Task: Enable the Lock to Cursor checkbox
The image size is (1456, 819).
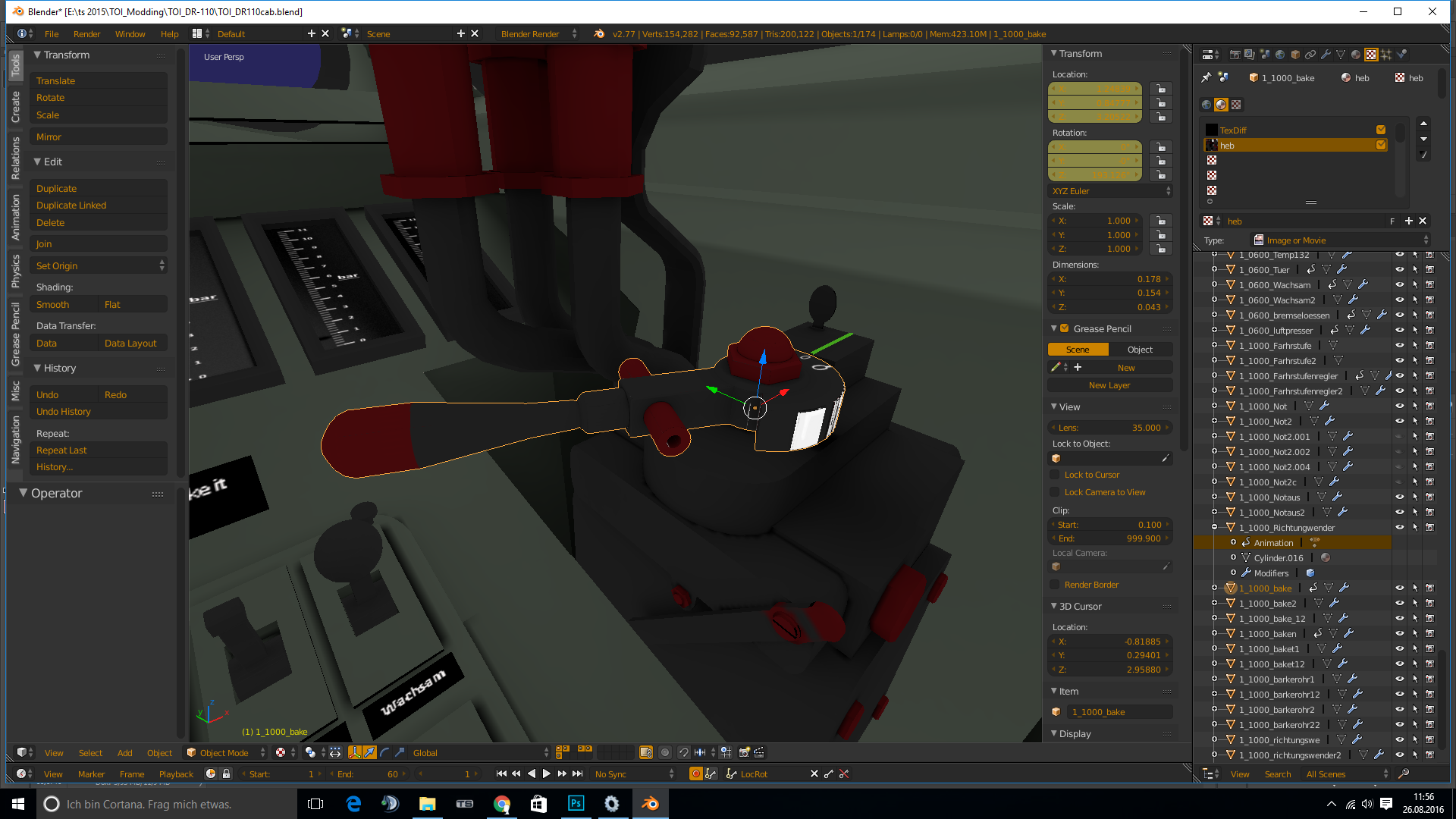Action: point(1054,475)
